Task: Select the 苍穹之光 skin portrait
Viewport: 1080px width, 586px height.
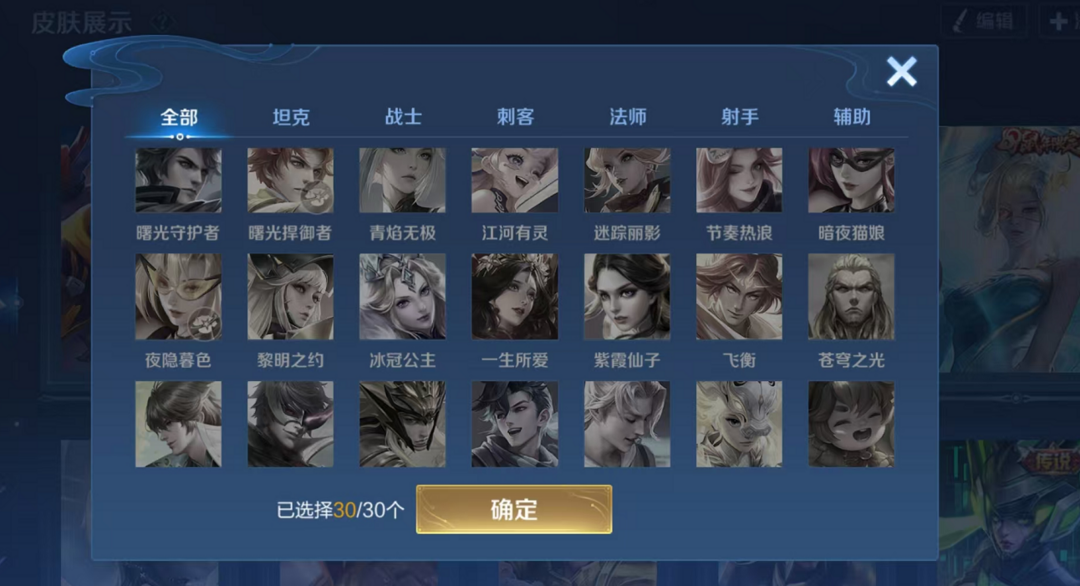Action: point(851,296)
